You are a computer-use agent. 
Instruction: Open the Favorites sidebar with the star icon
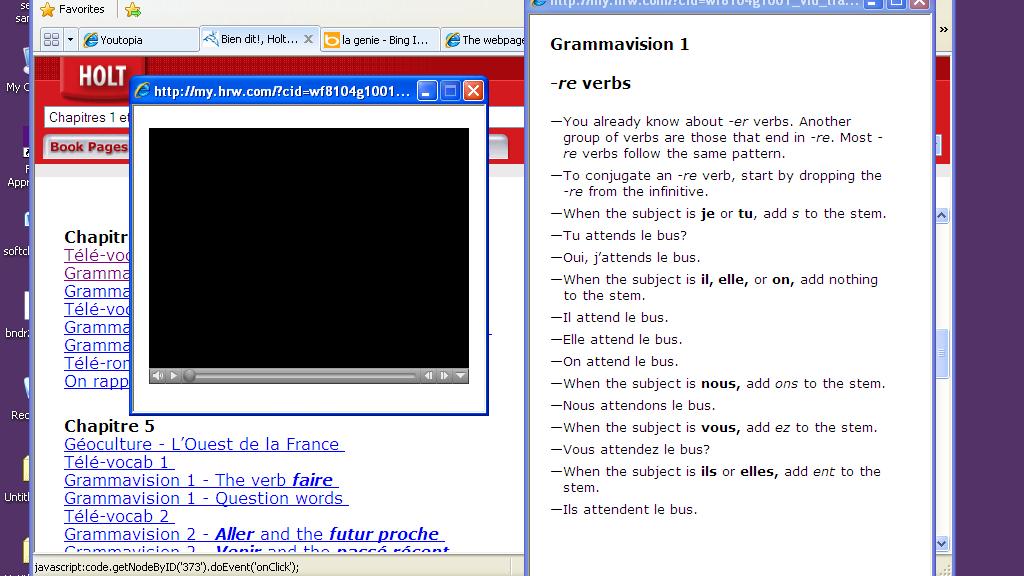47,9
